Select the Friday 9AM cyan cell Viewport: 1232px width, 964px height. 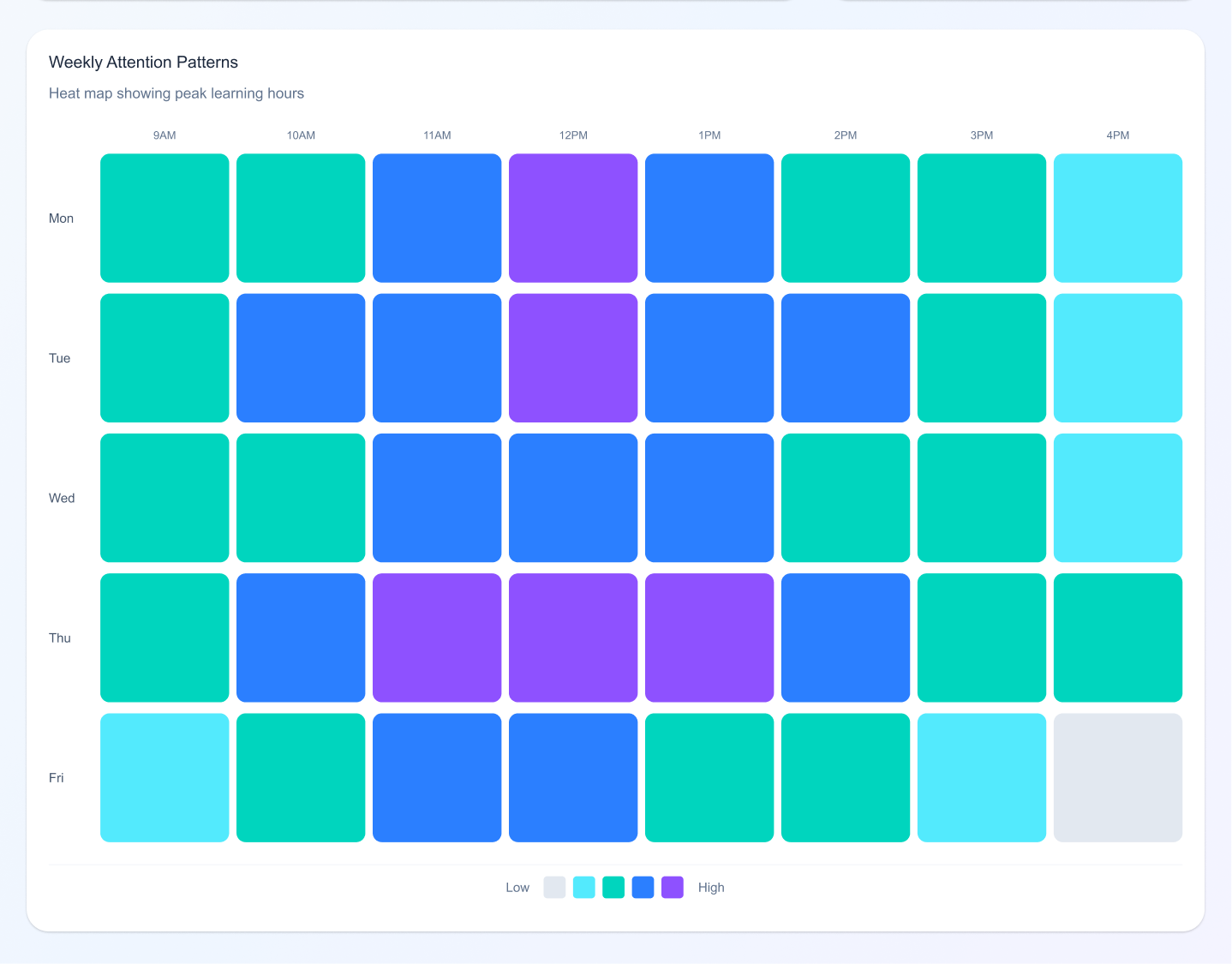(164, 777)
